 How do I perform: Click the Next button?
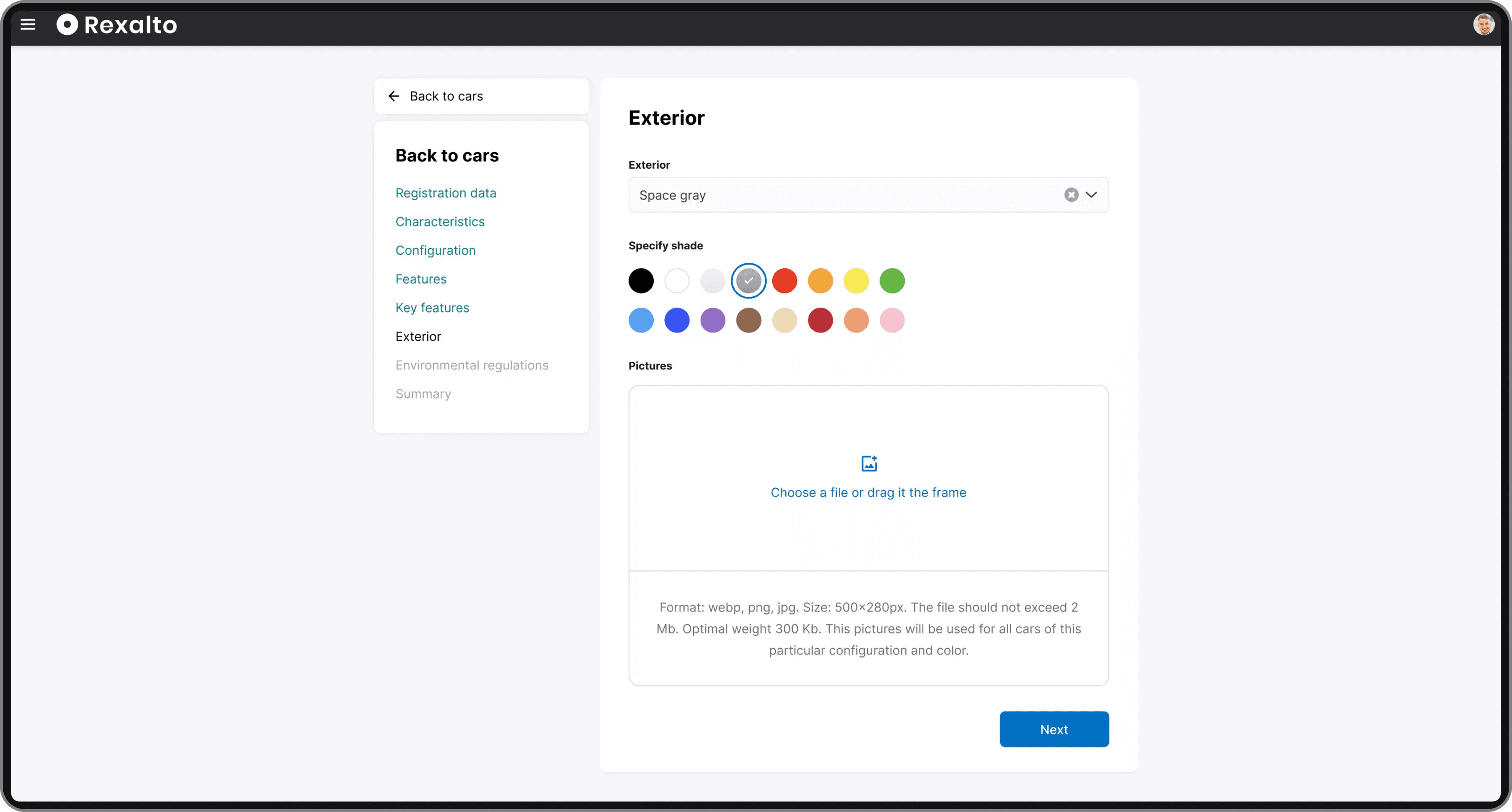(1054, 729)
